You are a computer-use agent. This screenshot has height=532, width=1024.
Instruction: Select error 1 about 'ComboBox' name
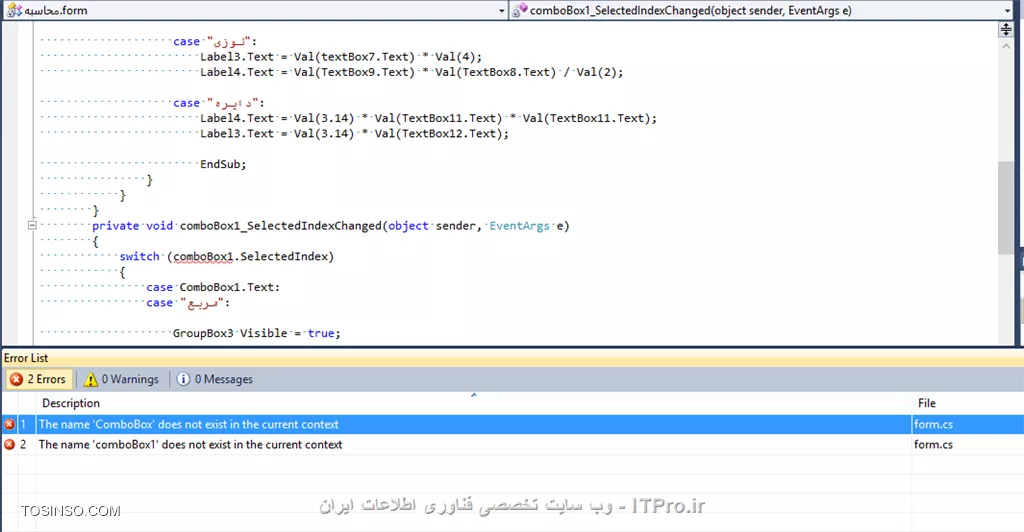(x=512, y=424)
